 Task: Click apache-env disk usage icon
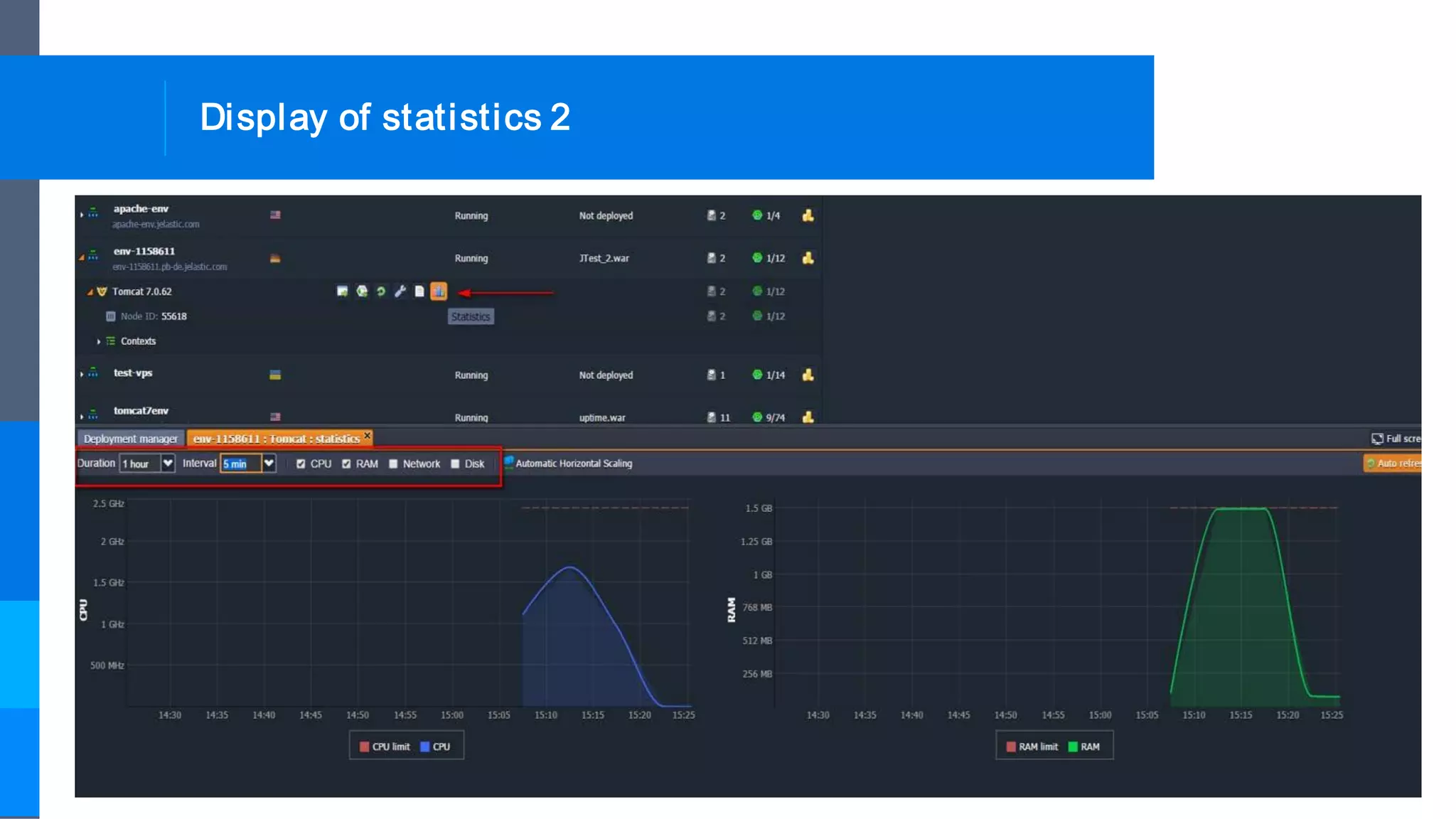coord(711,215)
